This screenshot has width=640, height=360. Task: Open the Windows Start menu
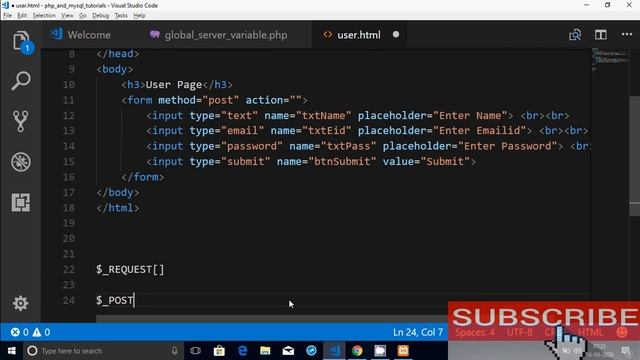11,351
